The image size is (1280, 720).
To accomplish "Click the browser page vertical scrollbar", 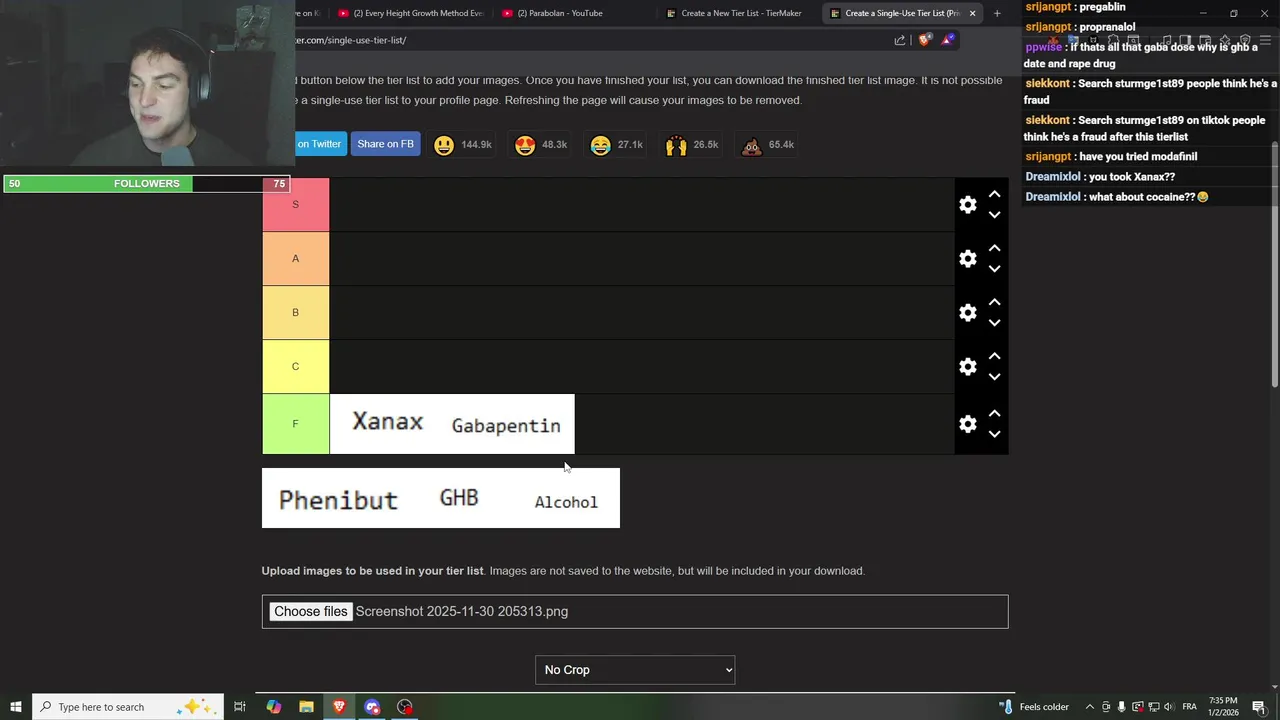I will (1274, 265).
